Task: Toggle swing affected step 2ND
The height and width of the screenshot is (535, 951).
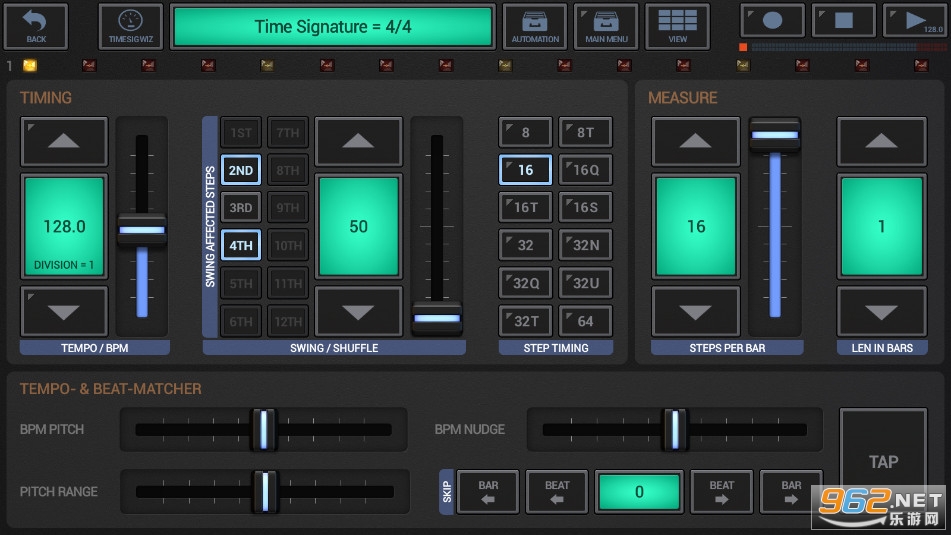Action: click(241, 170)
